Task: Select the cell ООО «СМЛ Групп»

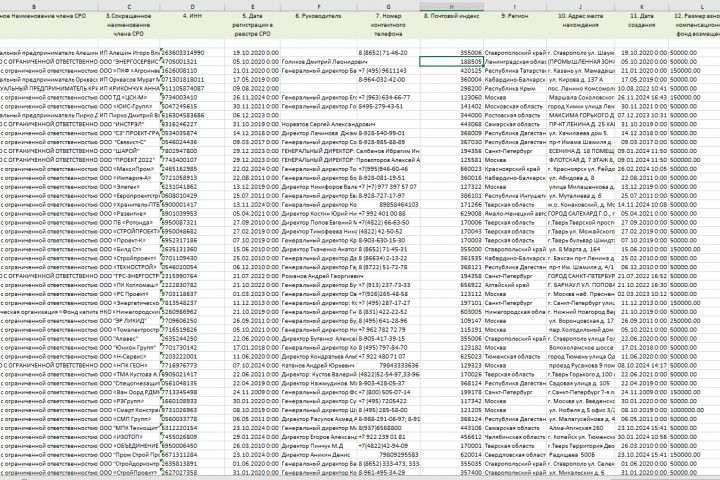Action: click(129, 419)
